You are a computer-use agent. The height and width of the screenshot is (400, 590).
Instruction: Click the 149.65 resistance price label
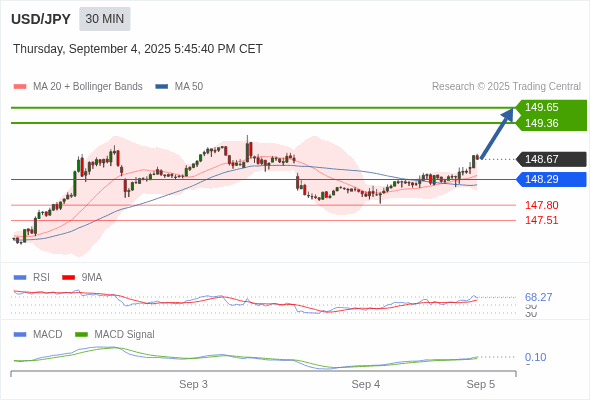(541, 107)
